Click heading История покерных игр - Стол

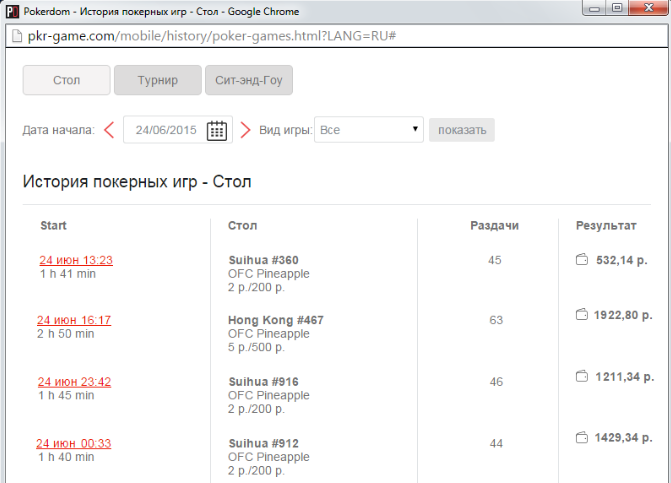(x=137, y=182)
